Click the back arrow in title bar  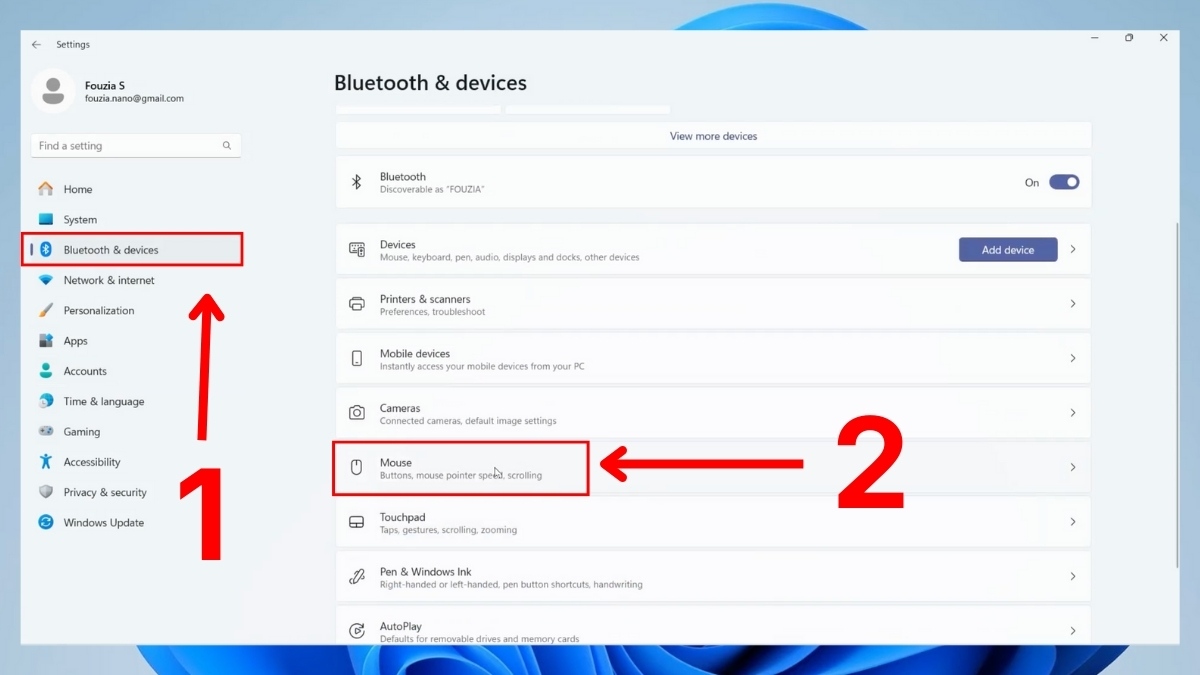pyautogui.click(x=36, y=45)
